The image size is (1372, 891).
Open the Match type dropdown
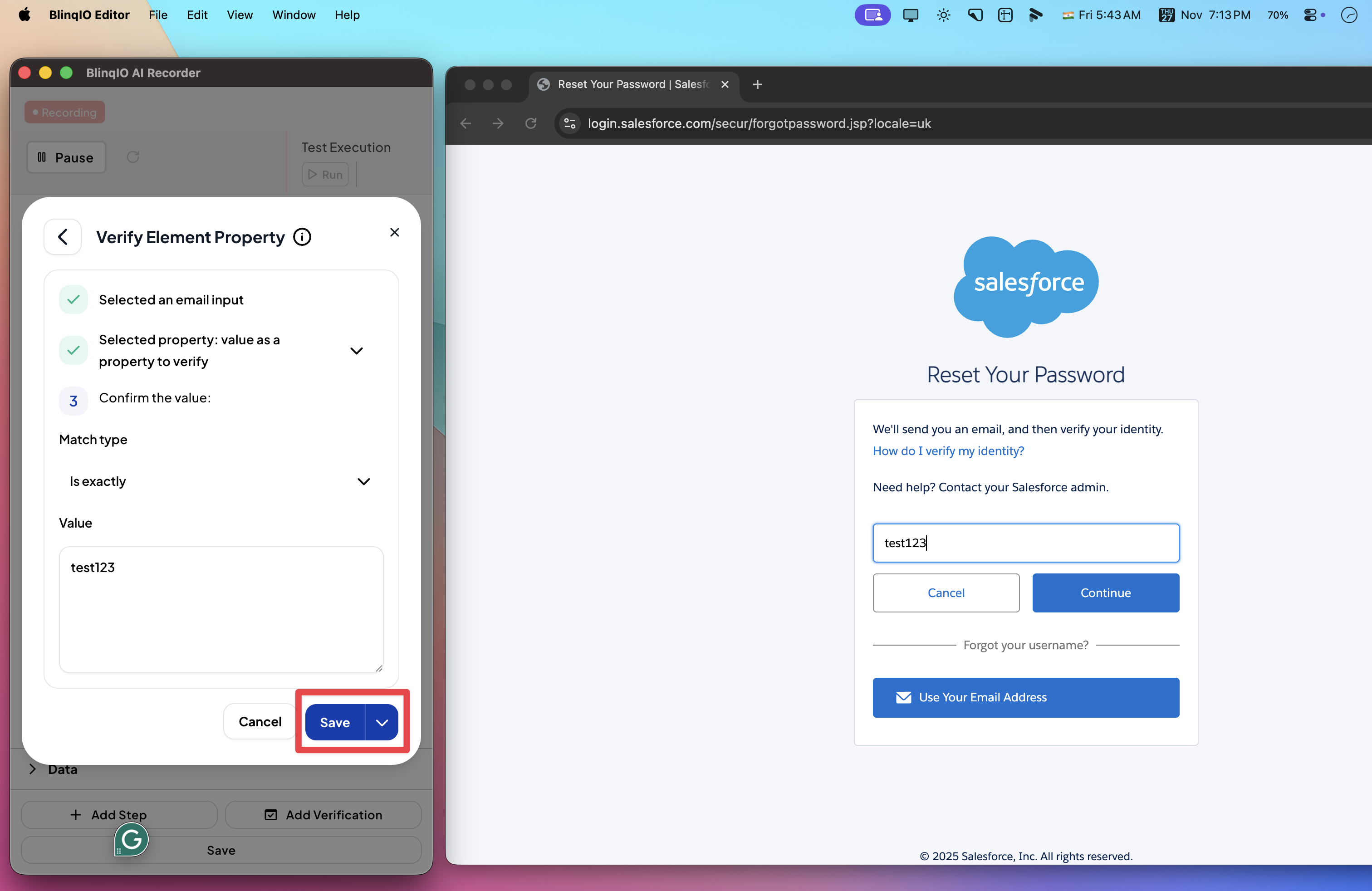[x=221, y=481]
